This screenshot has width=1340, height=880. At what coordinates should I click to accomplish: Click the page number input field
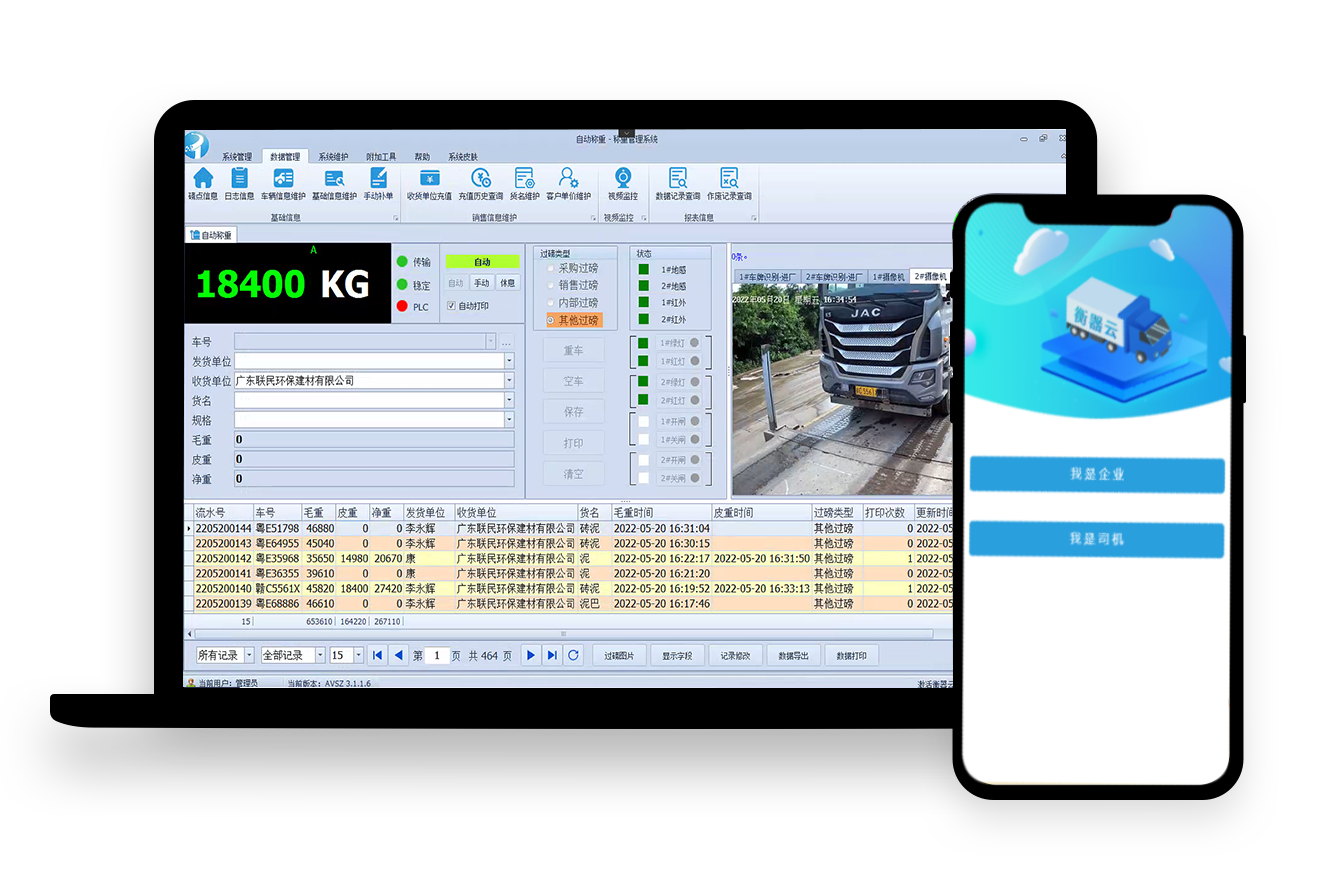point(437,655)
